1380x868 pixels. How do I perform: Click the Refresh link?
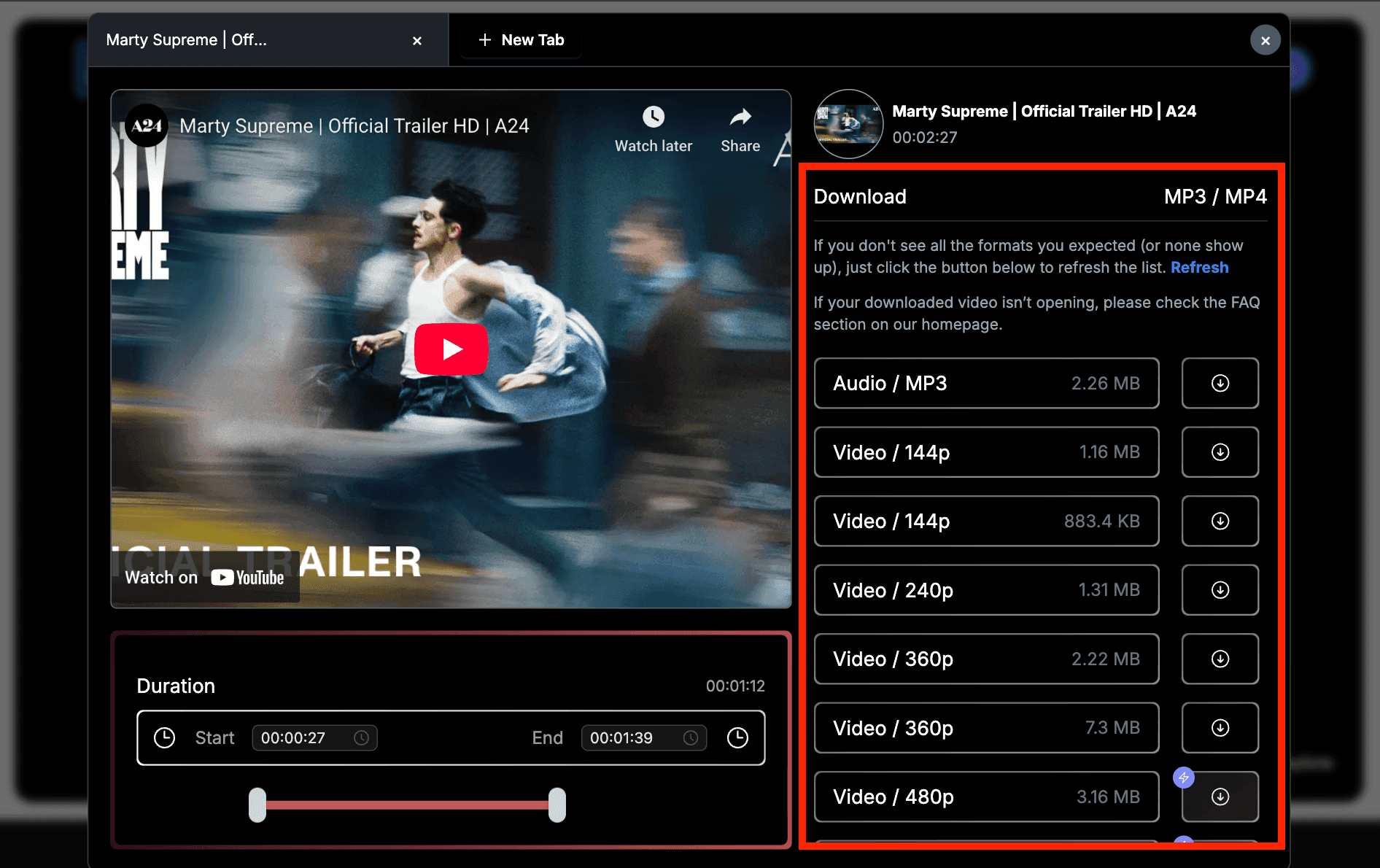(x=1200, y=268)
